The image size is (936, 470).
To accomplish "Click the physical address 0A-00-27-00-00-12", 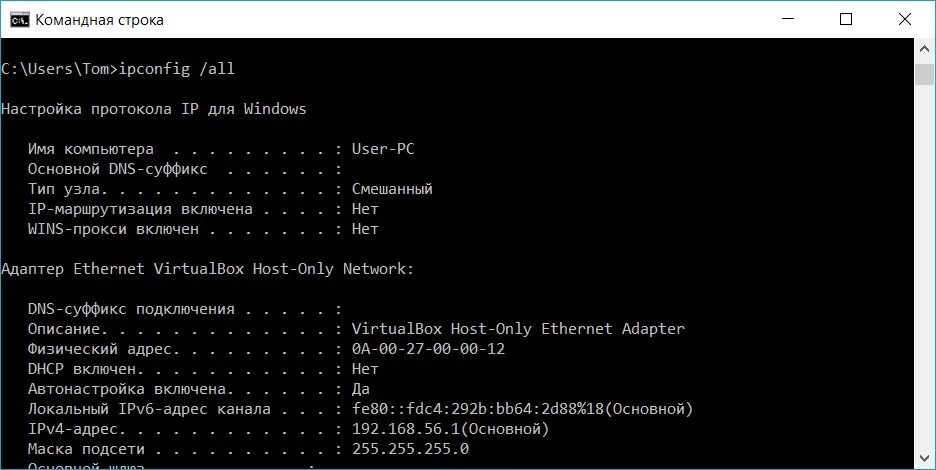I will [428, 349].
